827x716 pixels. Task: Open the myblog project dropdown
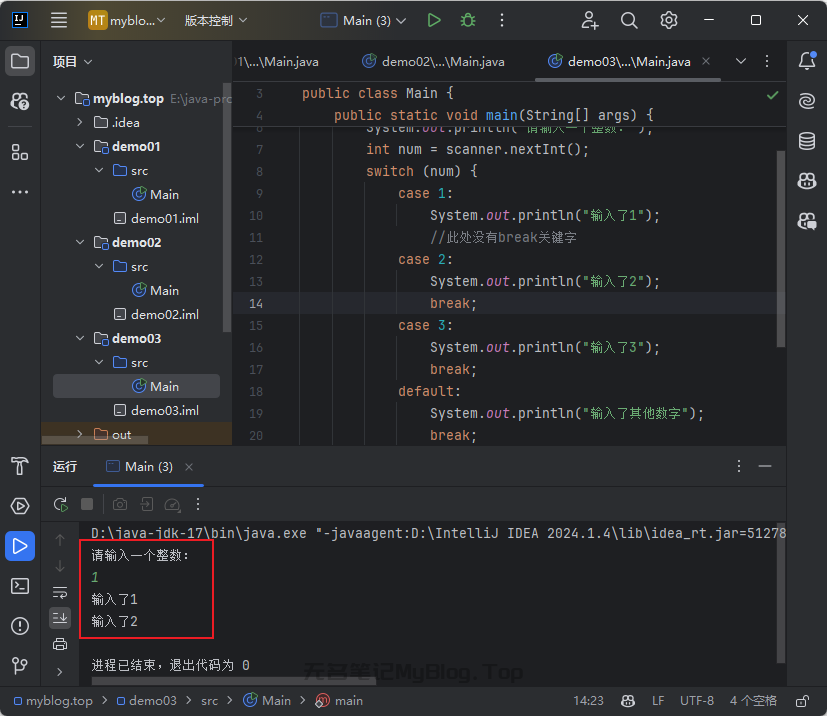pos(127,21)
